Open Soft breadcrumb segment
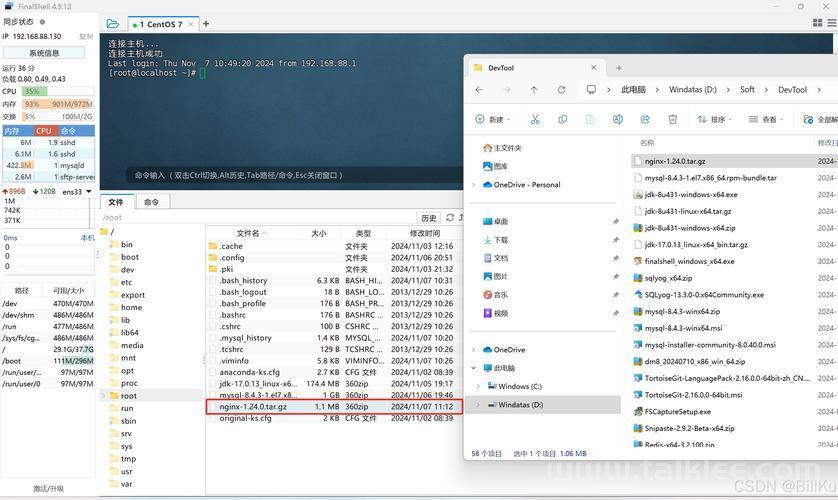Image resolution: width=838 pixels, height=500 pixels. tap(747, 90)
